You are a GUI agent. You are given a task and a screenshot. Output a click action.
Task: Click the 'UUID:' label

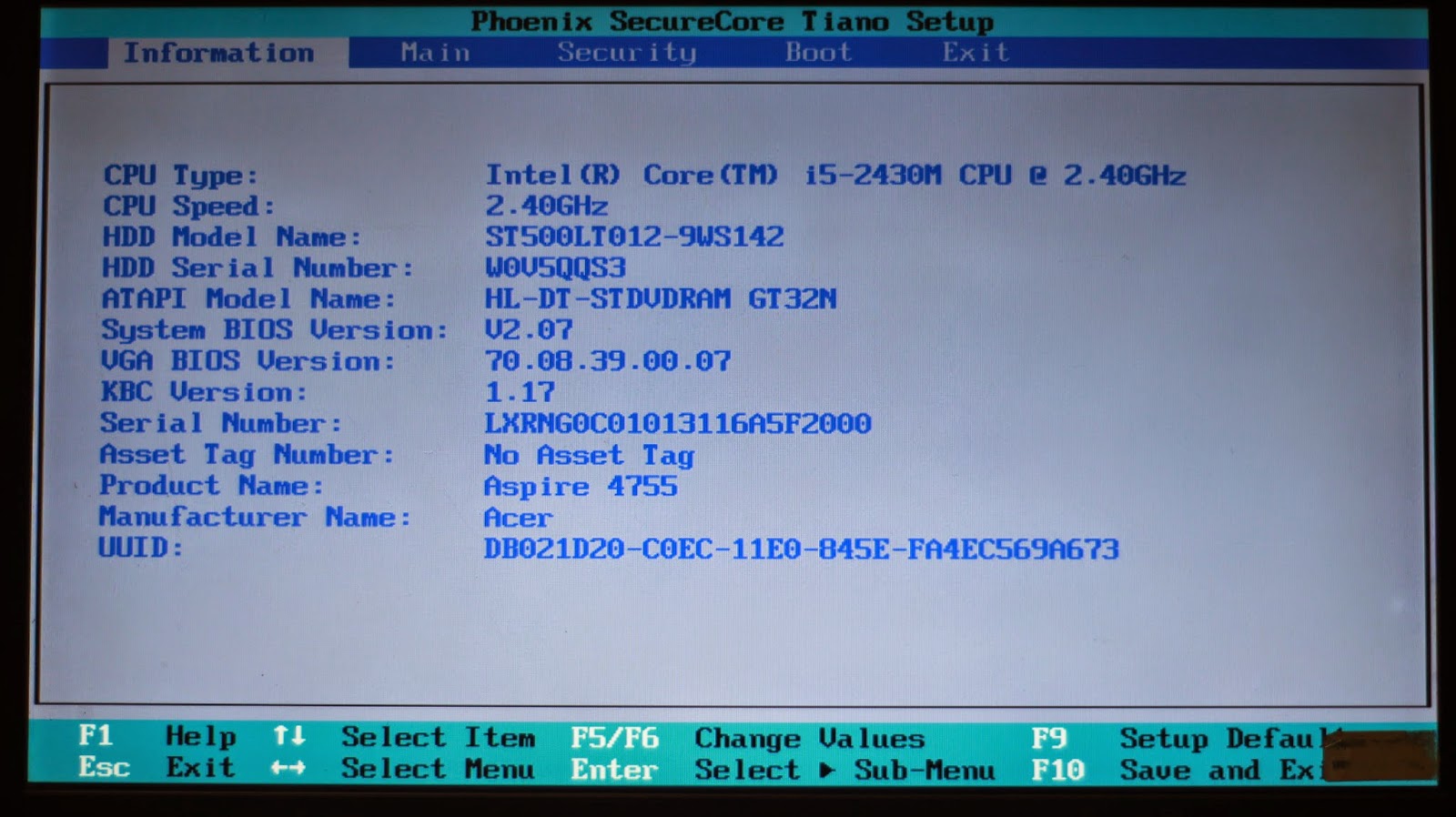141,548
